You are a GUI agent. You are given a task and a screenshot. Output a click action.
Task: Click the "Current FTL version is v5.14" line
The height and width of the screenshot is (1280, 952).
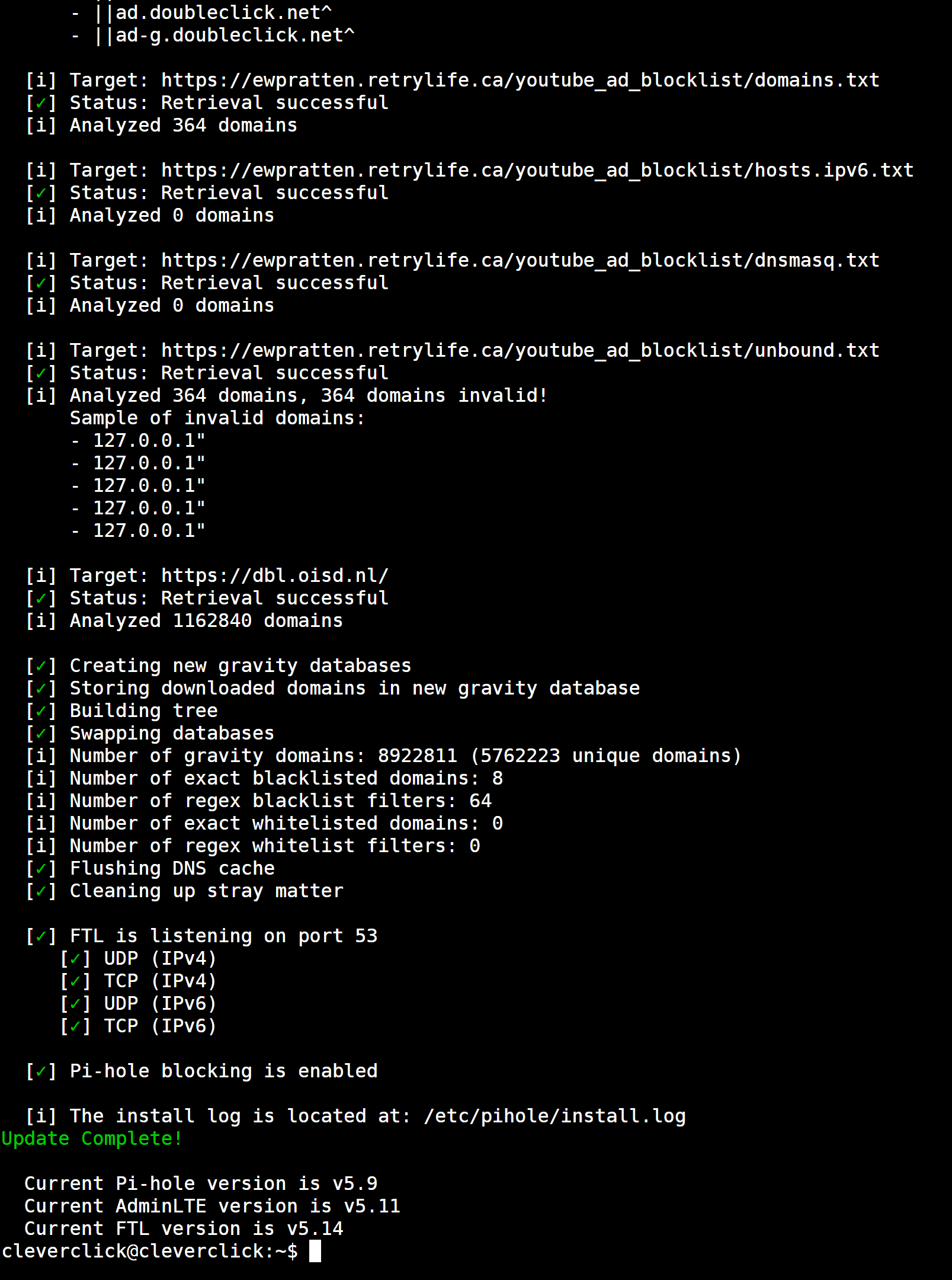[184, 1228]
